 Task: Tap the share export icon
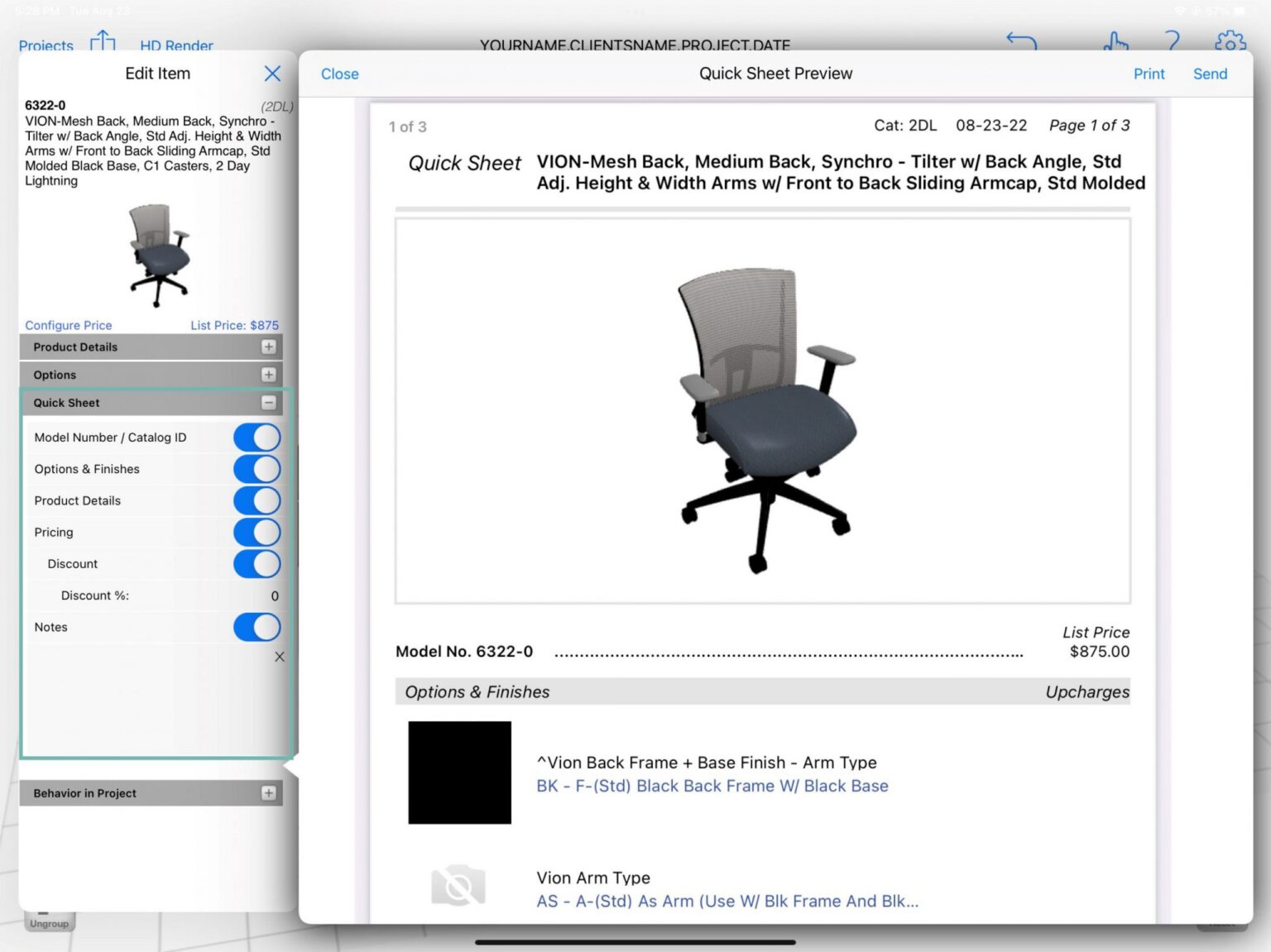pyautogui.click(x=103, y=40)
